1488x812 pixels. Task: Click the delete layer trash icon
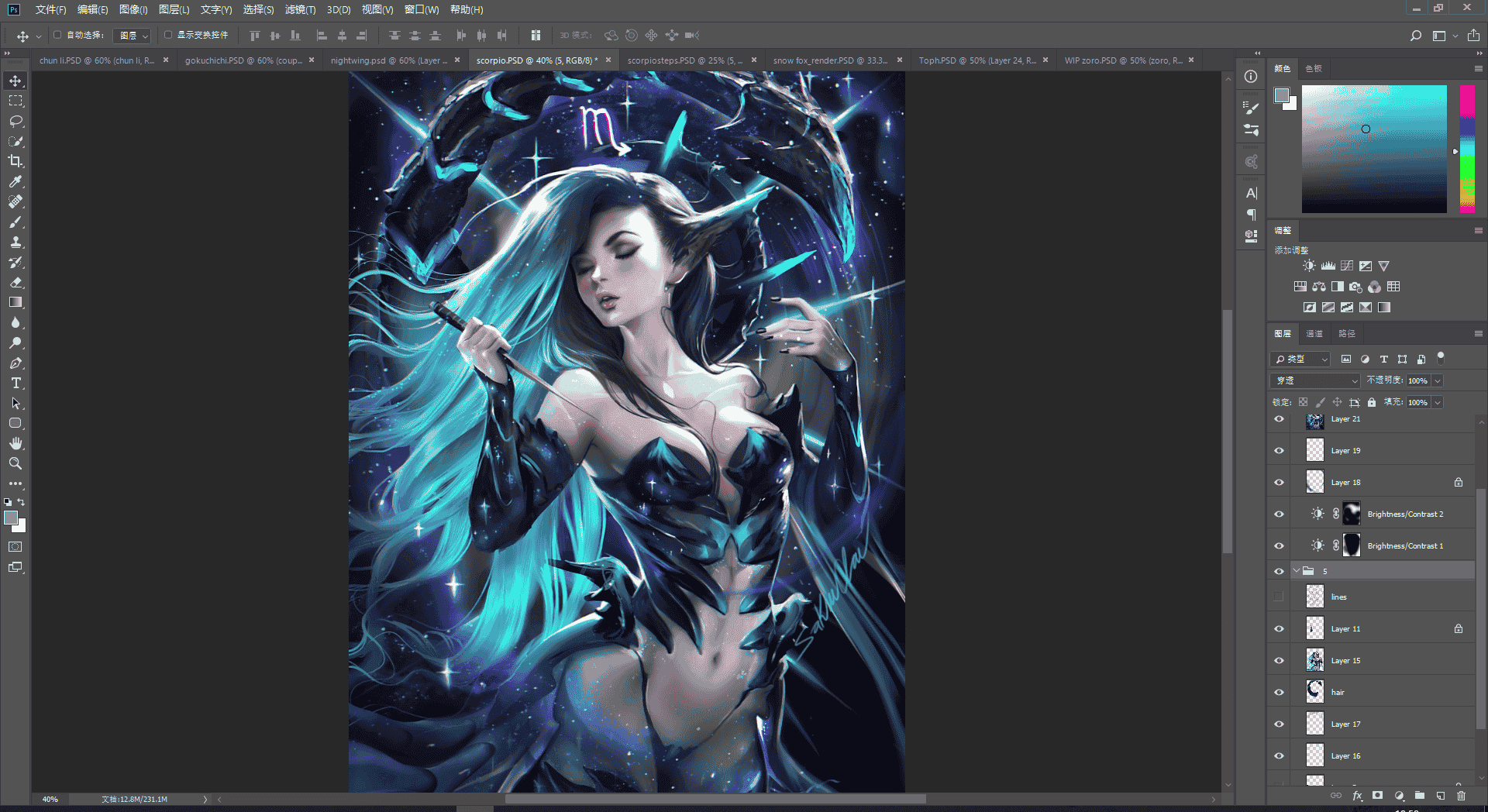pos(1461,796)
